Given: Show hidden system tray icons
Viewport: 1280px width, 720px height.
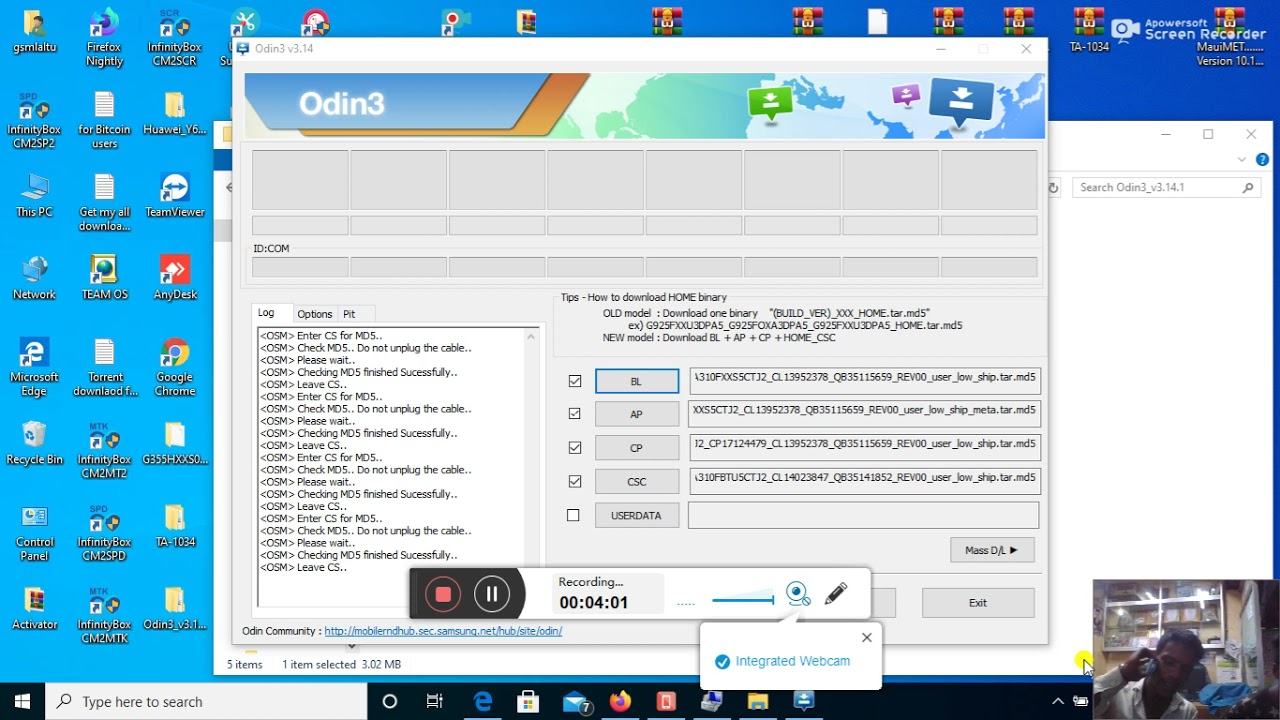Looking at the screenshot, I should pyautogui.click(x=1058, y=702).
